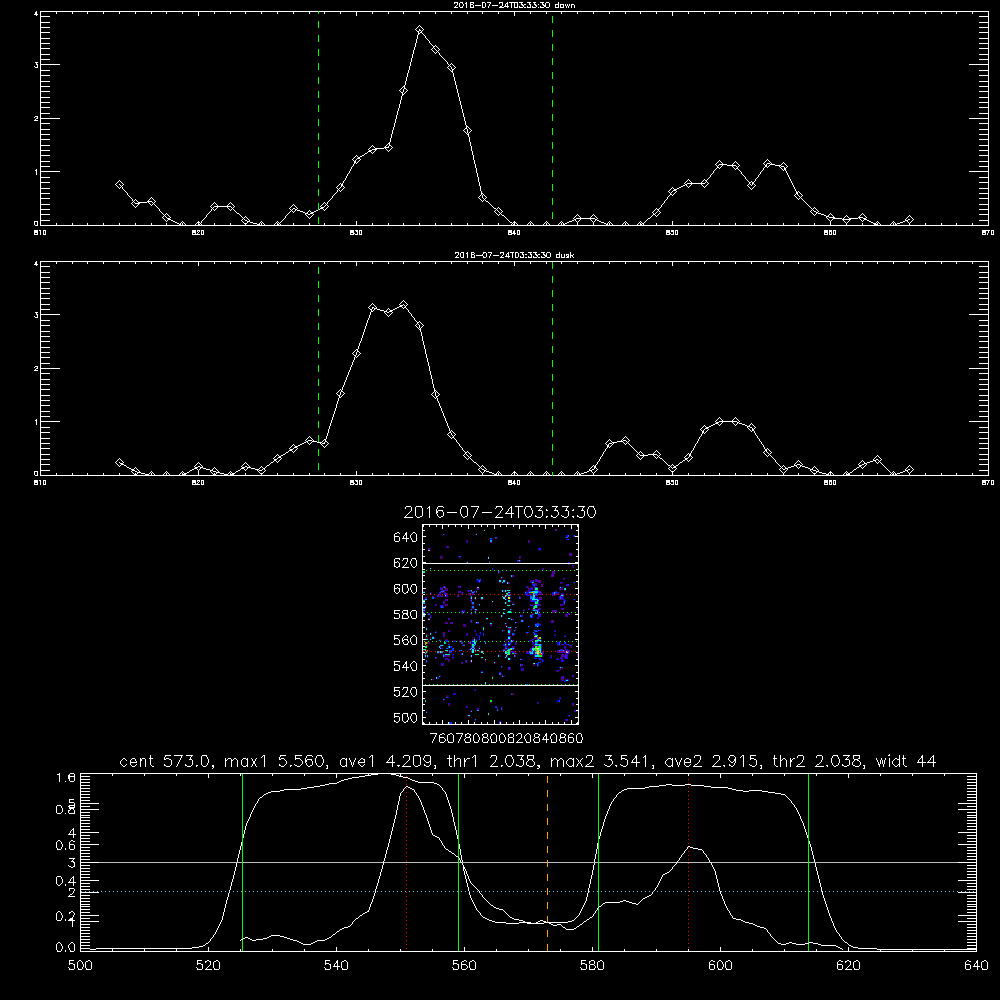Click the green vertical line near 559 in bottom plot
This screenshot has height=1000, width=1000.
[x=459, y=861]
